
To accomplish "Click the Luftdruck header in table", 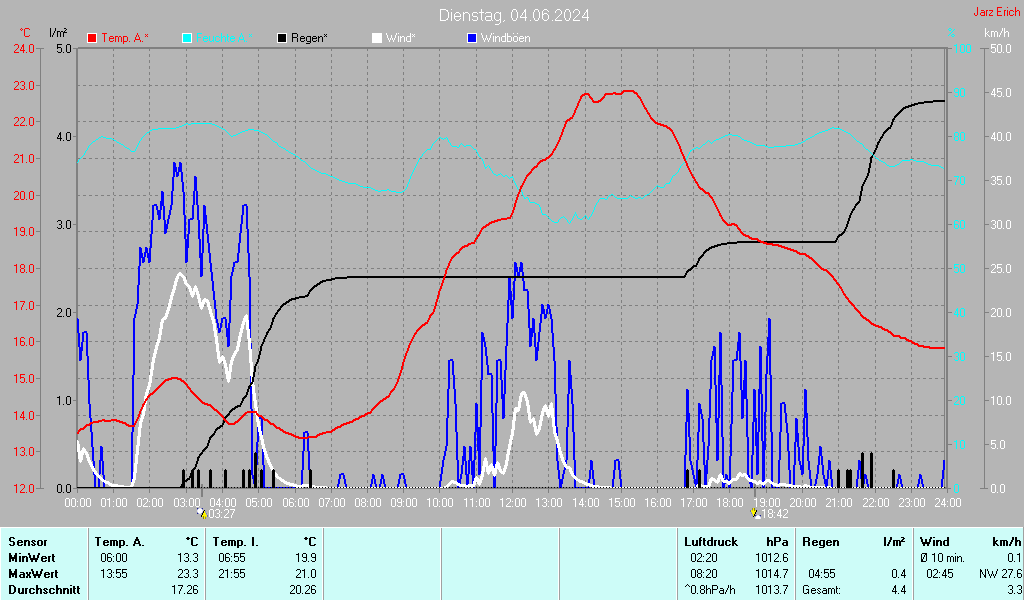I will pyautogui.click(x=711, y=541).
